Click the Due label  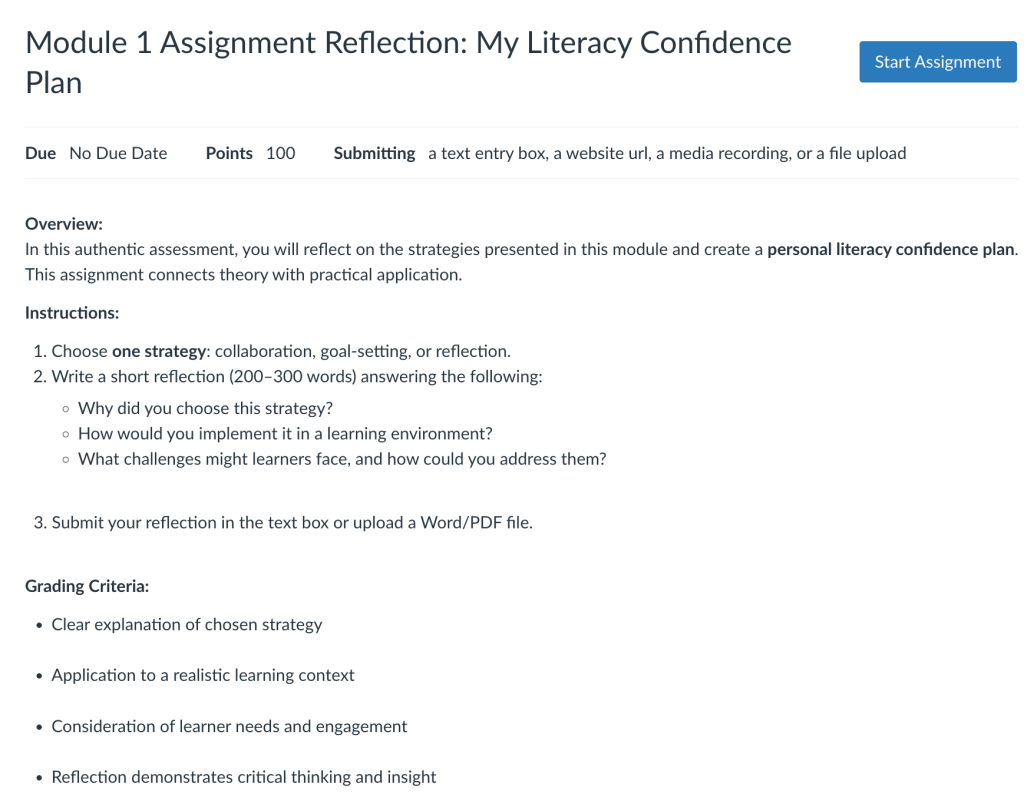click(x=40, y=153)
